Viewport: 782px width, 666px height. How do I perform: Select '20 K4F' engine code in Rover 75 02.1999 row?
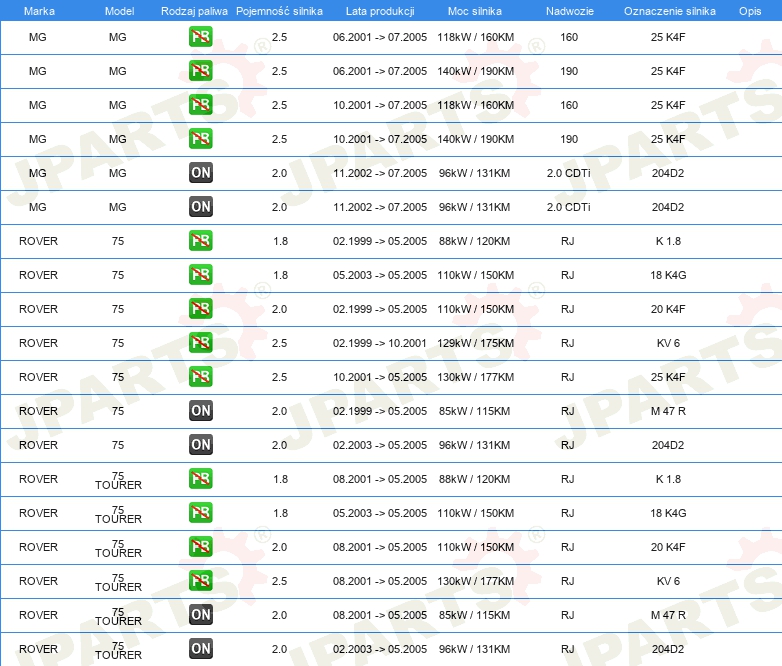click(x=668, y=309)
